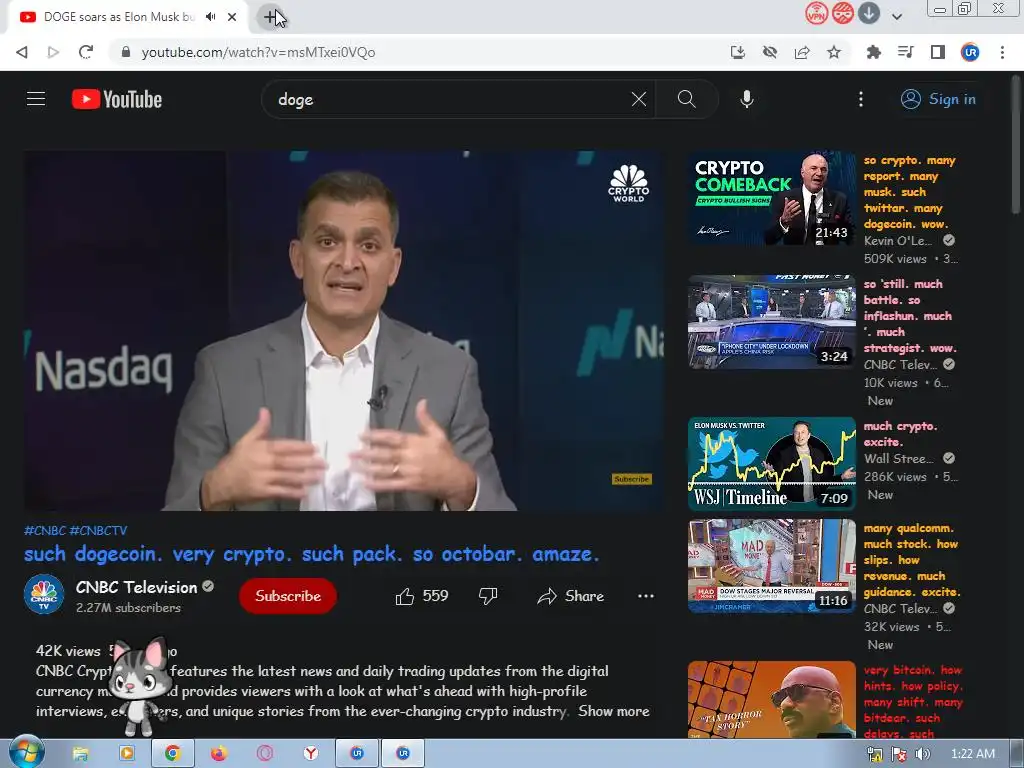This screenshot has height=768, width=1024.
Task: Open the media control playlist icon
Action: click(x=905, y=52)
